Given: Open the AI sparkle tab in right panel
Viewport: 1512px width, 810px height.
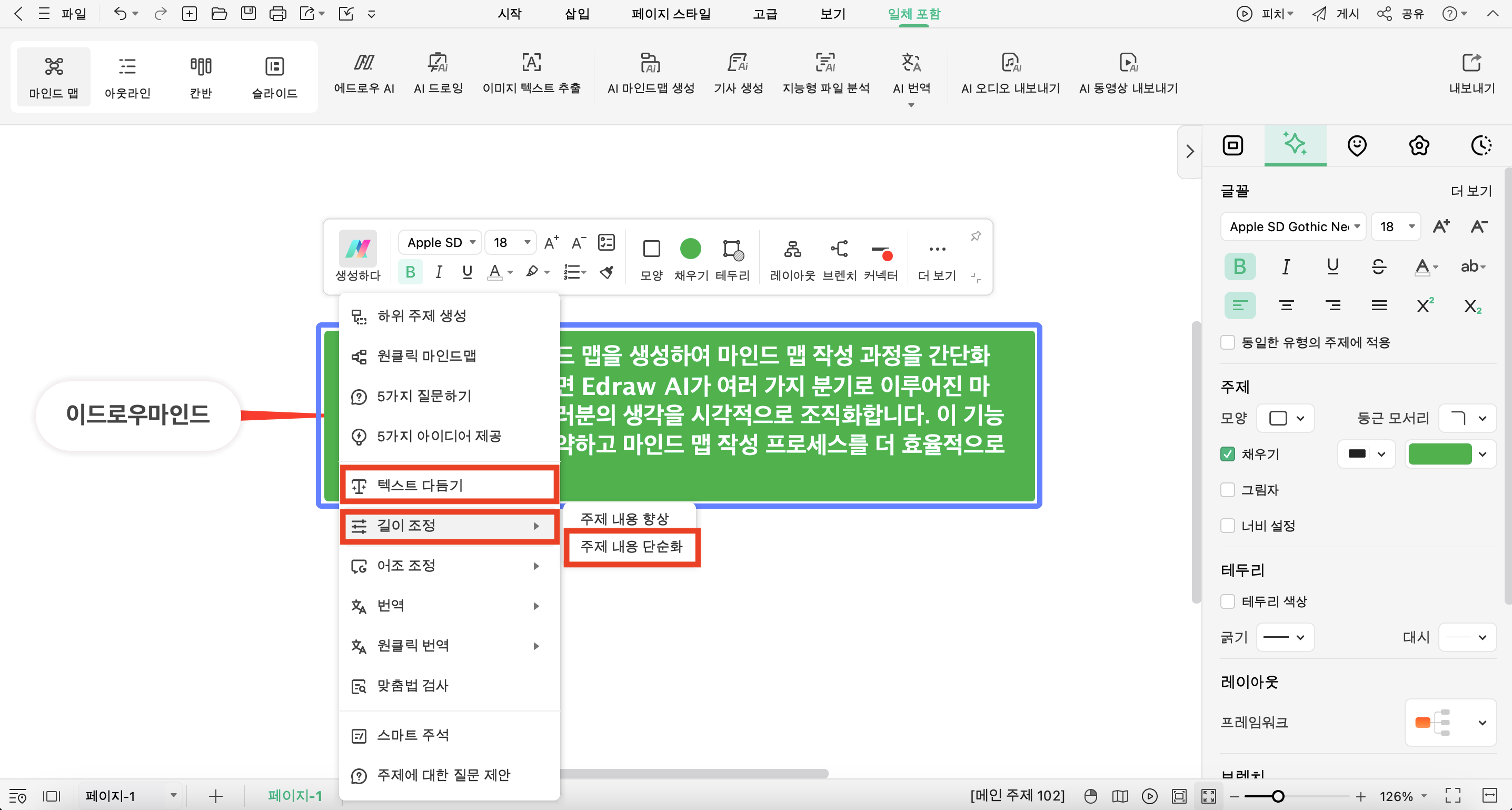Looking at the screenshot, I should 1295,144.
